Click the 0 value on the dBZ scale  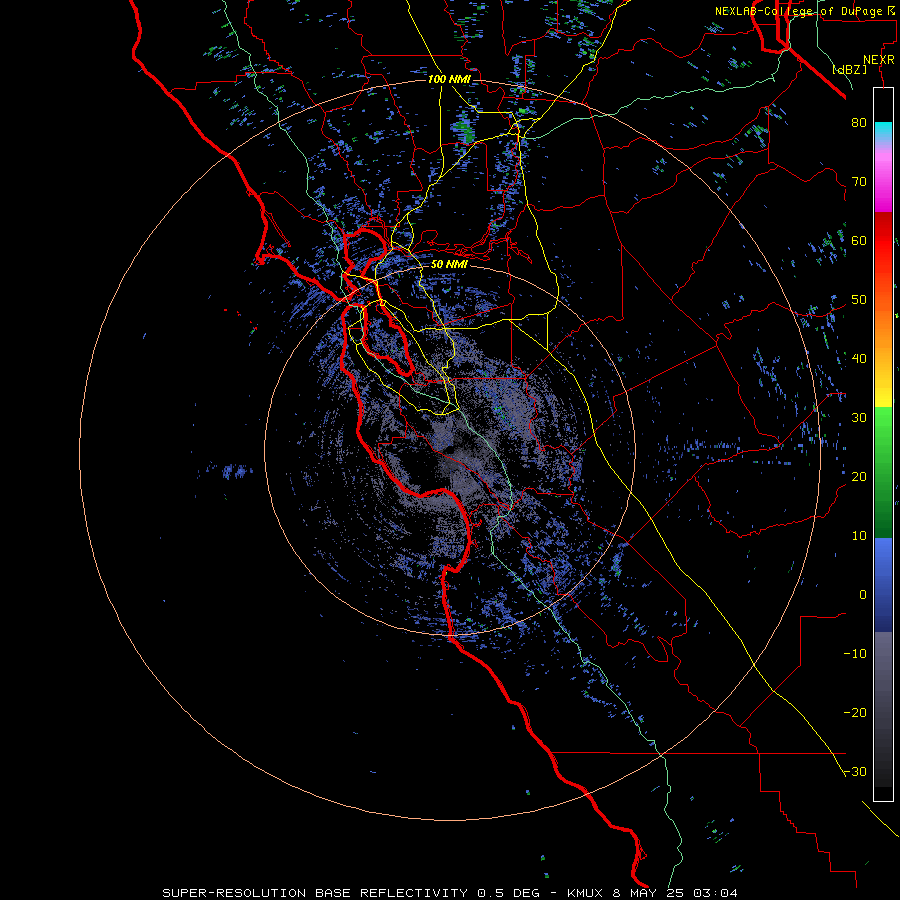(863, 595)
